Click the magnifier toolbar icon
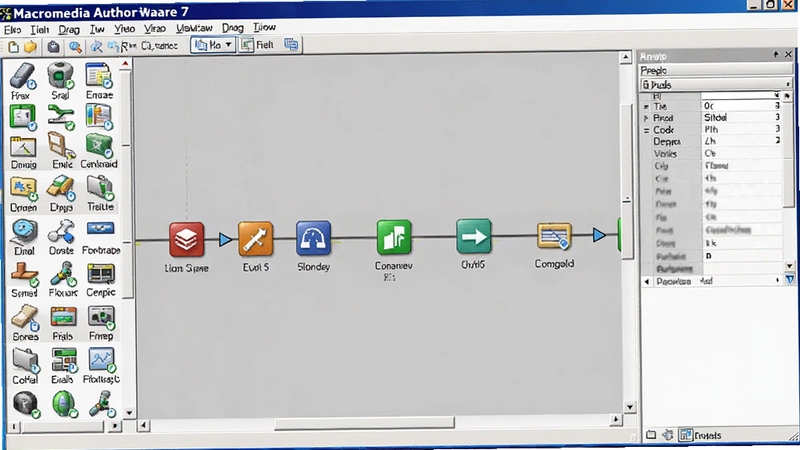800x450 pixels. click(76, 46)
